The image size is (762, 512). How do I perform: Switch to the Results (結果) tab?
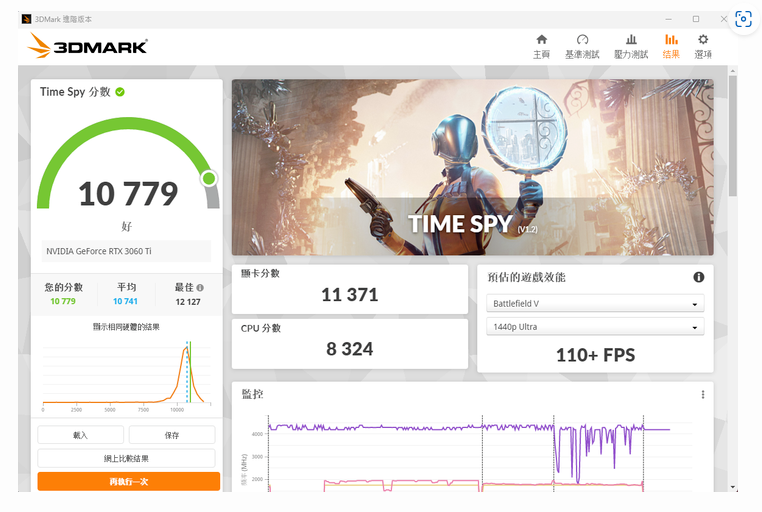[x=671, y=47]
